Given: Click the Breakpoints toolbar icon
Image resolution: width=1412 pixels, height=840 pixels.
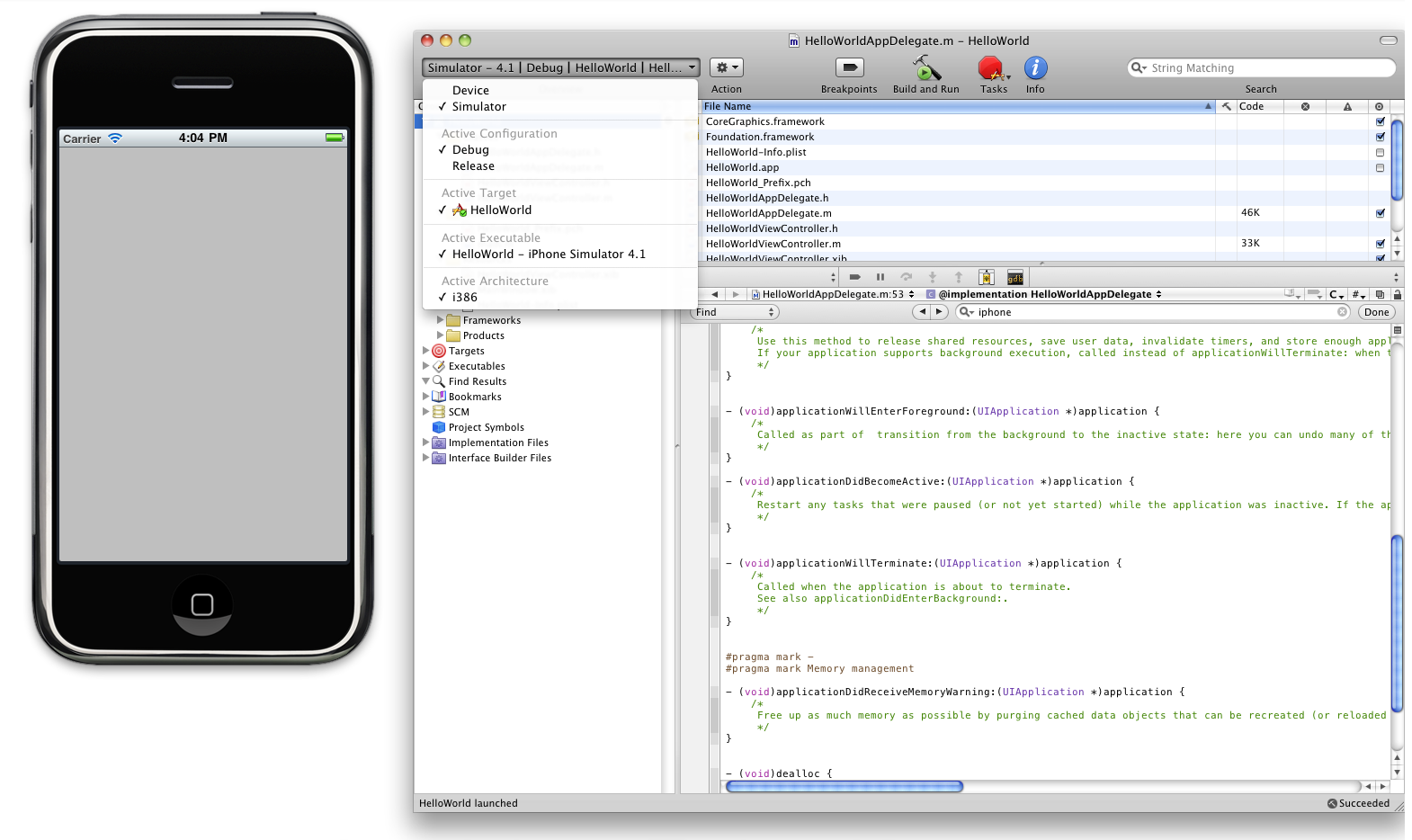Looking at the screenshot, I should coord(849,67).
